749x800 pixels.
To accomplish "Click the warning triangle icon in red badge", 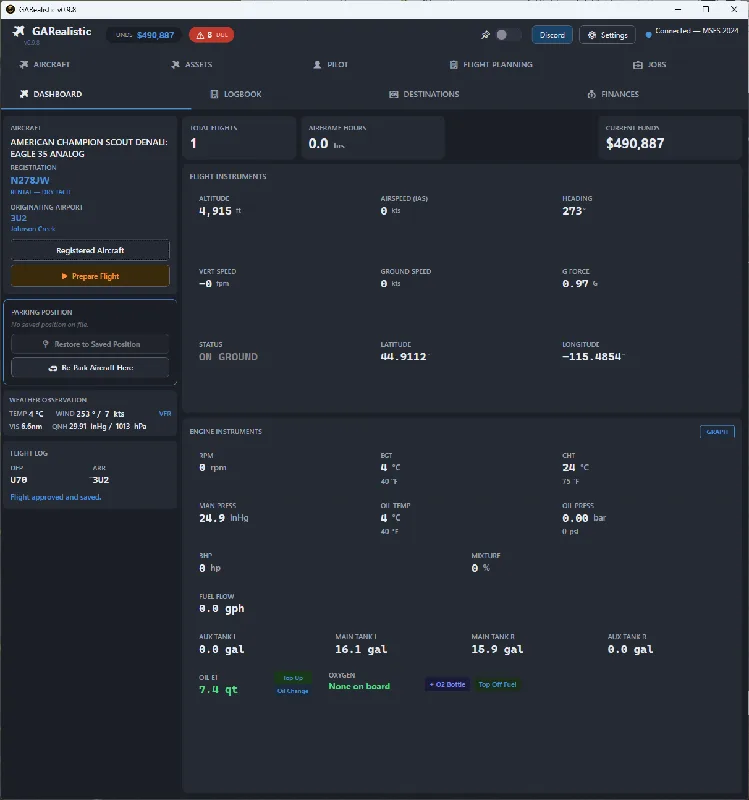I will pos(200,35).
